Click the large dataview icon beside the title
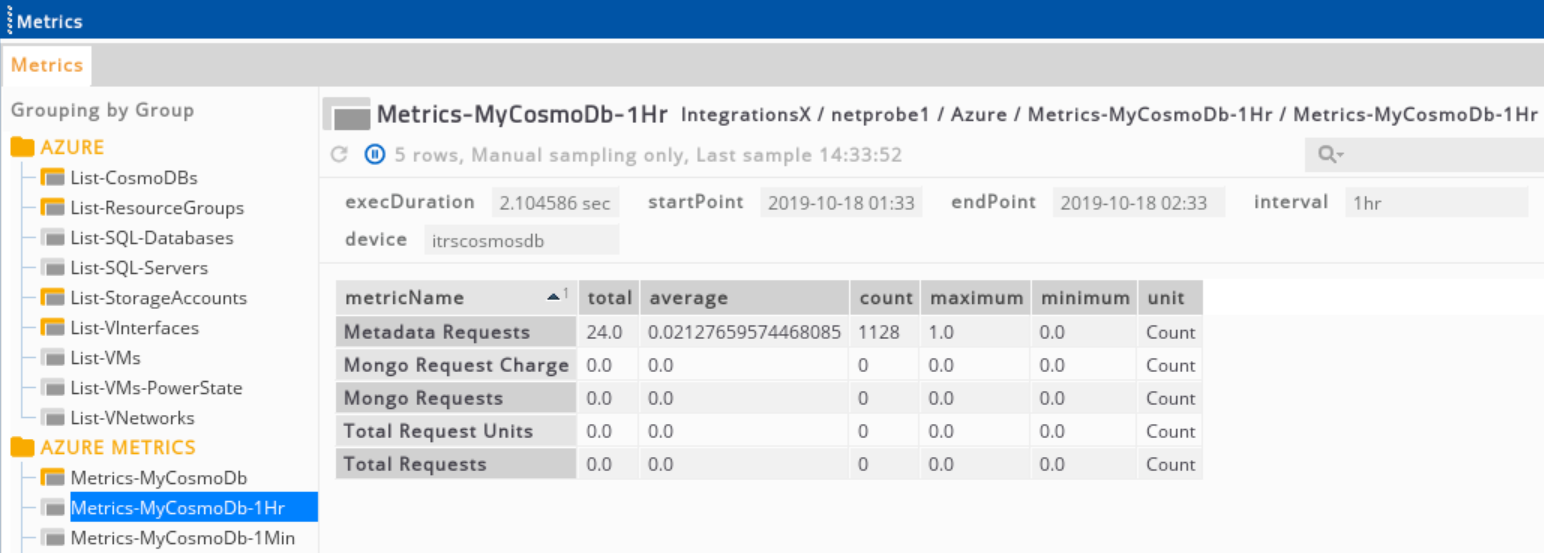1544x553 pixels. 348,116
